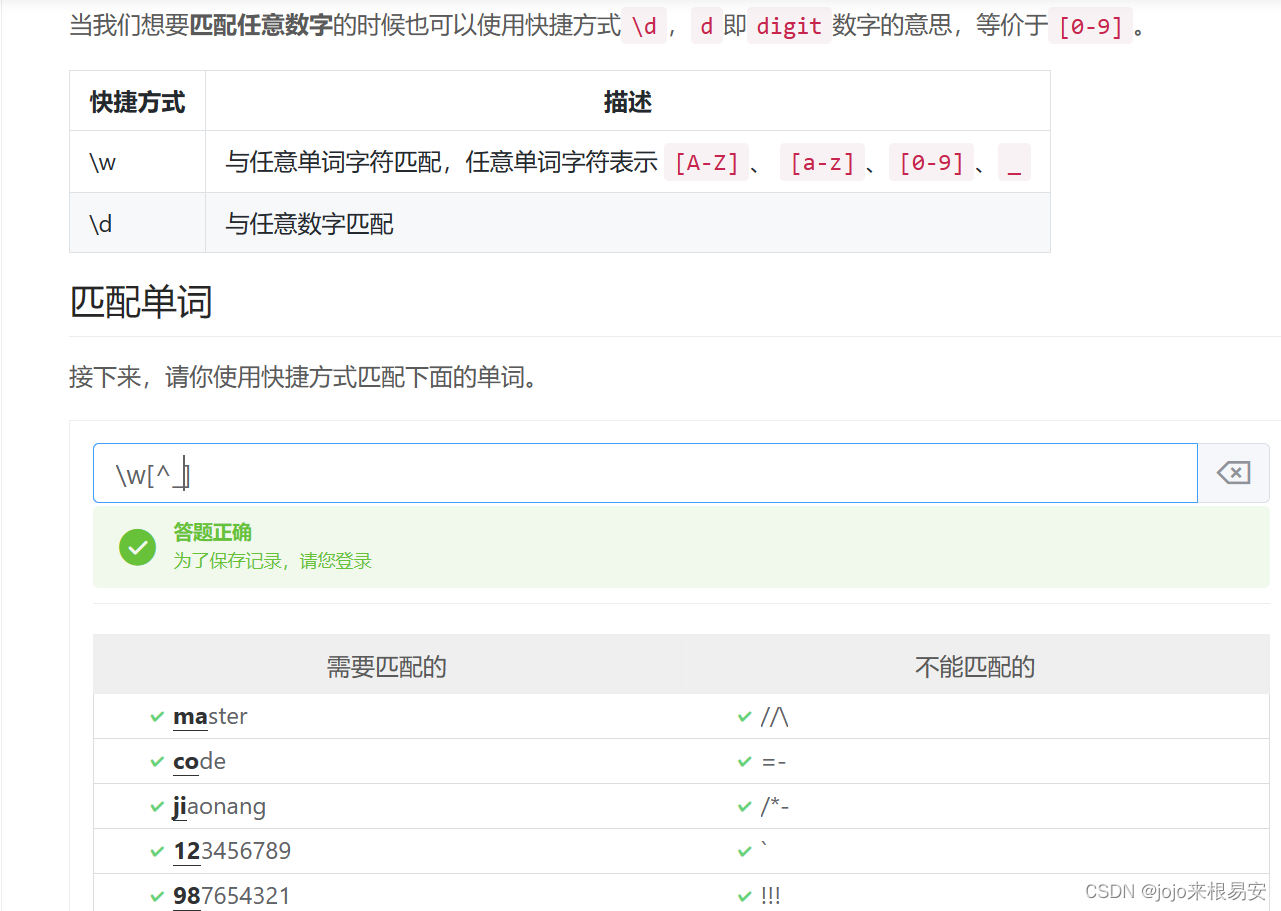Click the 不能匹配的 column header
Image resolution: width=1281 pixels, height=911 pixels.
point(975,667)
